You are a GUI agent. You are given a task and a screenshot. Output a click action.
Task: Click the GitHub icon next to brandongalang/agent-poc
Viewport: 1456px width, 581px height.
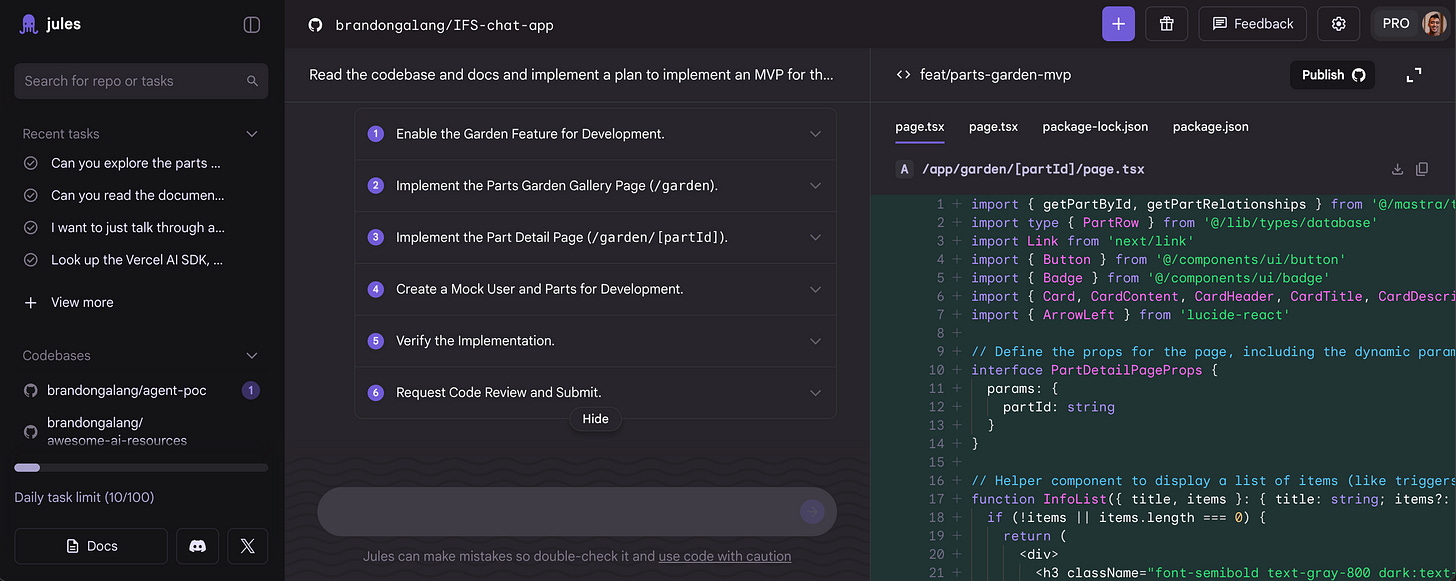pos(31,391)
